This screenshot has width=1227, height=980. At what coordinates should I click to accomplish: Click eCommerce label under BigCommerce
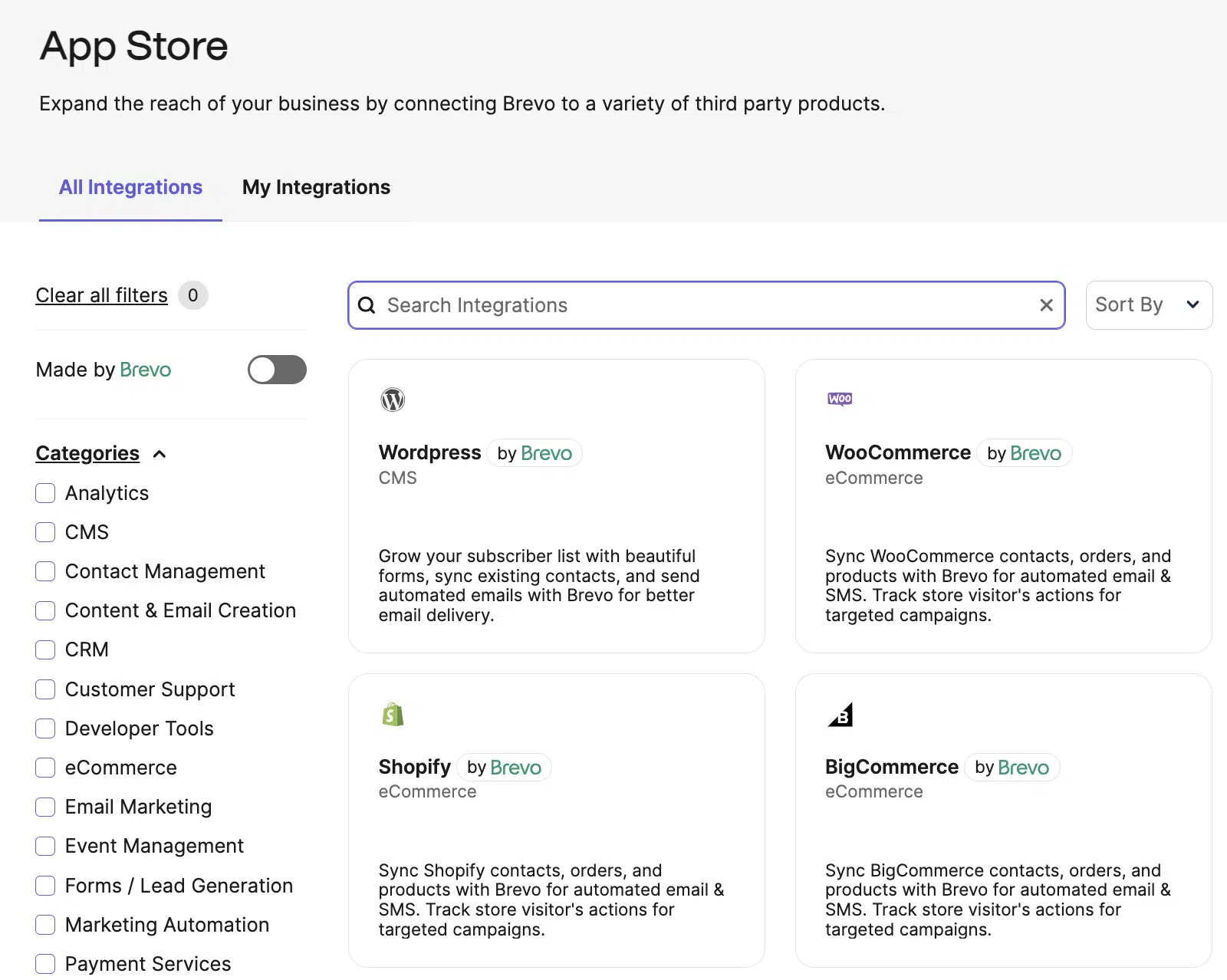tap(874, 791)
